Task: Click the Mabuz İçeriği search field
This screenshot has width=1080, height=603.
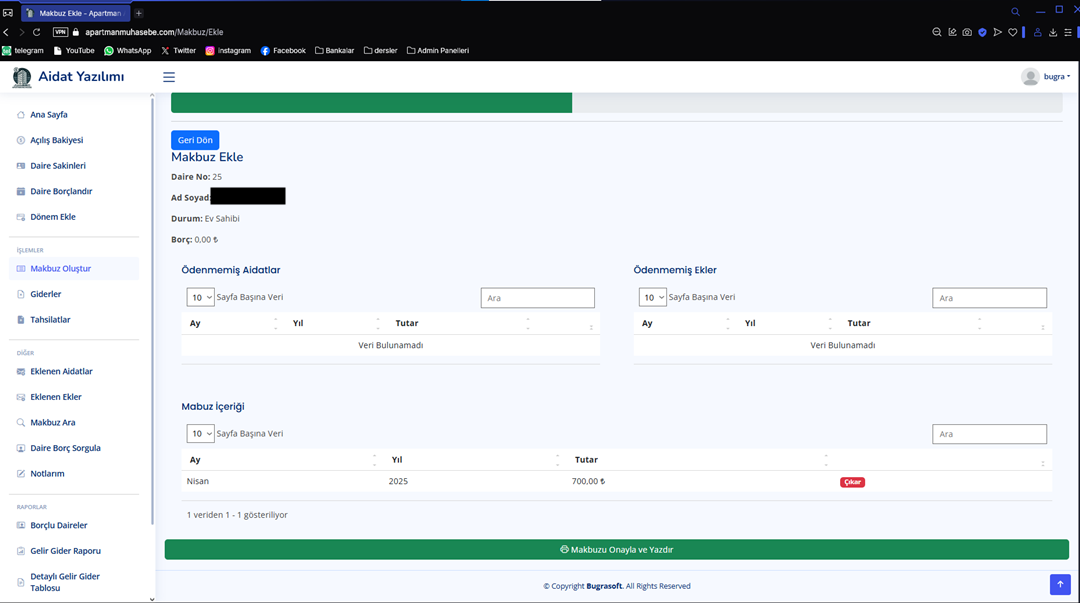Action: [989, 434]
